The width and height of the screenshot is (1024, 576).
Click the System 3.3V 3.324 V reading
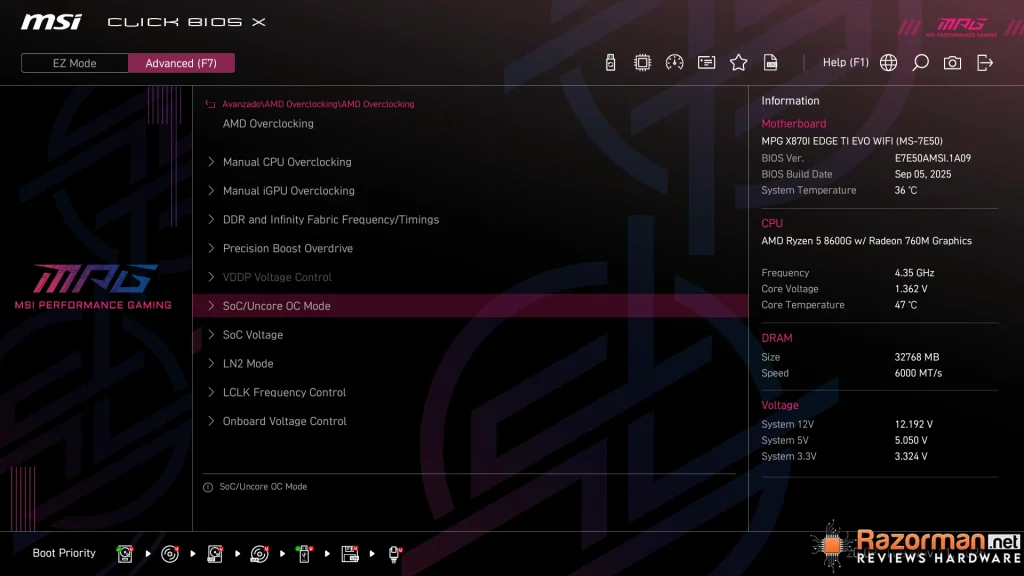pos(911,456)
